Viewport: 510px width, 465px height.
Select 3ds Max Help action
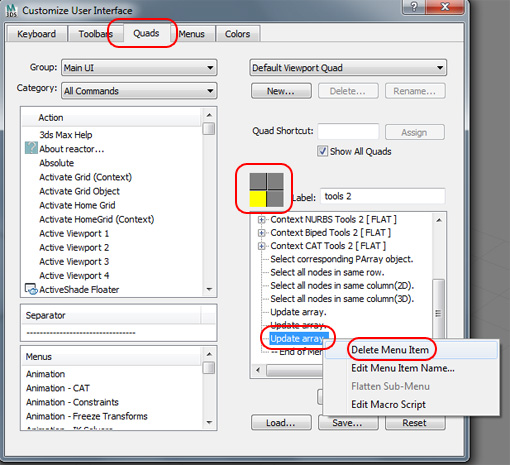(66, 135)
